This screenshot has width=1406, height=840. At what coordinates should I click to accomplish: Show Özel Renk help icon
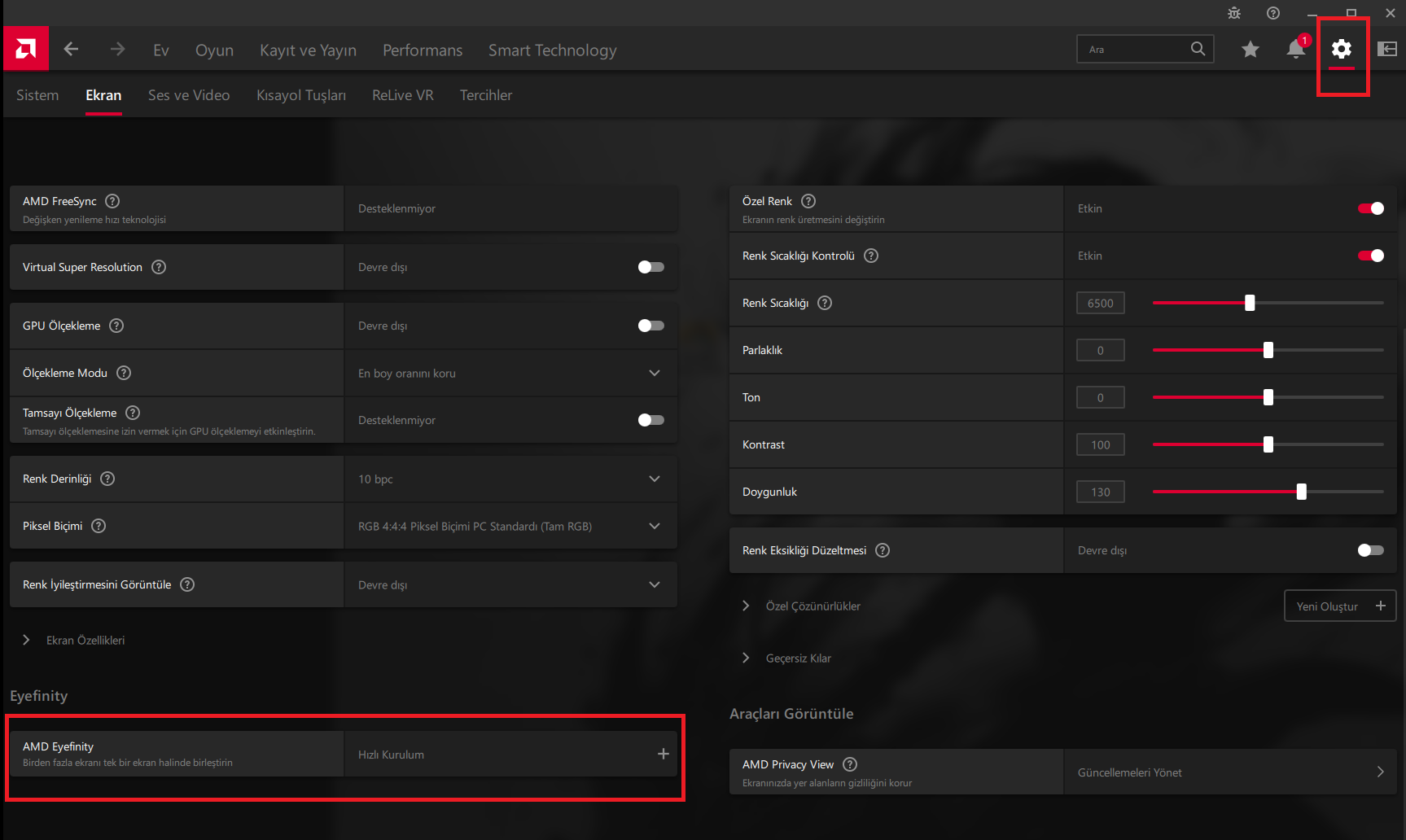point(808,201)
